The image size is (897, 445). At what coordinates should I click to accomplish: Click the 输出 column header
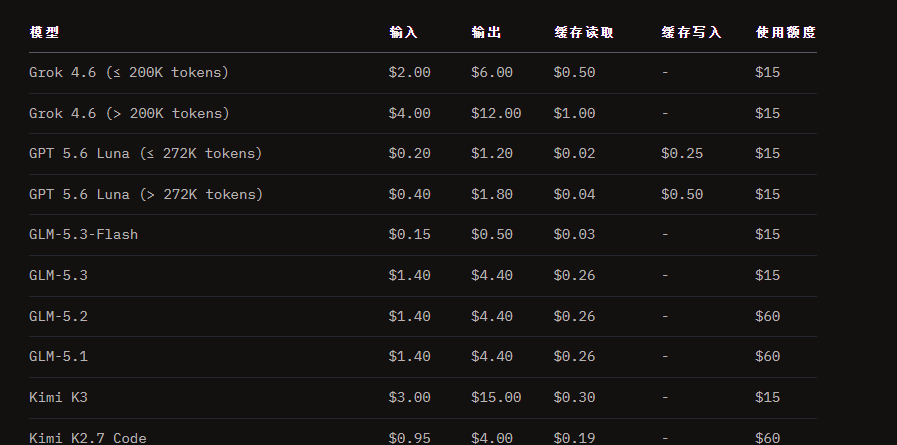(x=486, y=33)
